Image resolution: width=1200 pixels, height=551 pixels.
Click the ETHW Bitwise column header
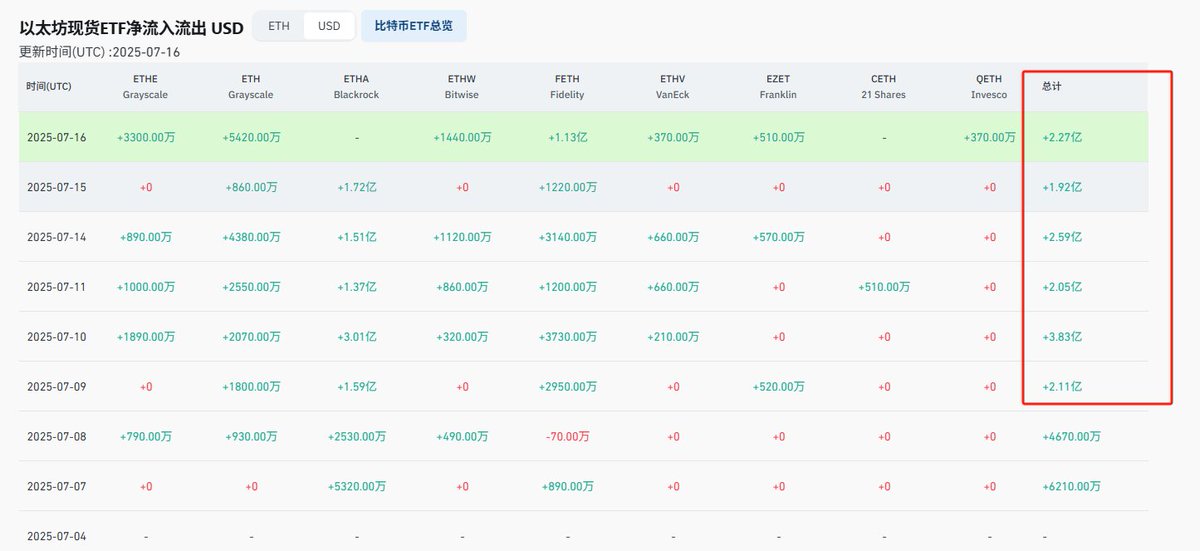click(462, 87)
